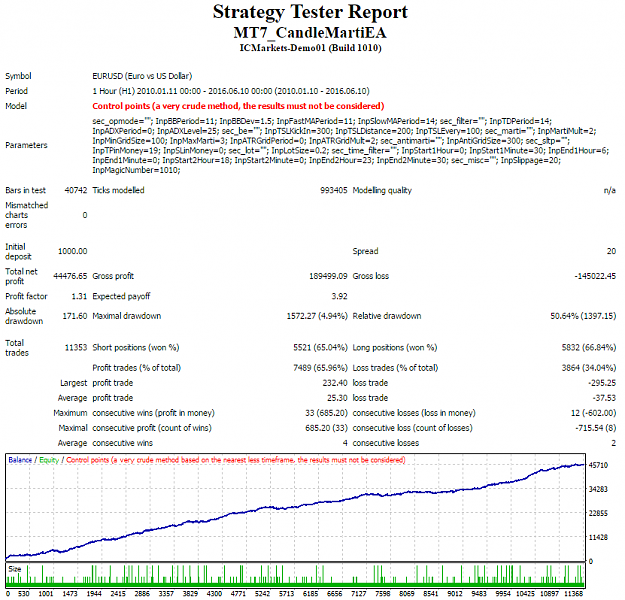Screen dimensions: 625x600
Task: Click Profit factor value 1.31
Action: coord(79,296)
